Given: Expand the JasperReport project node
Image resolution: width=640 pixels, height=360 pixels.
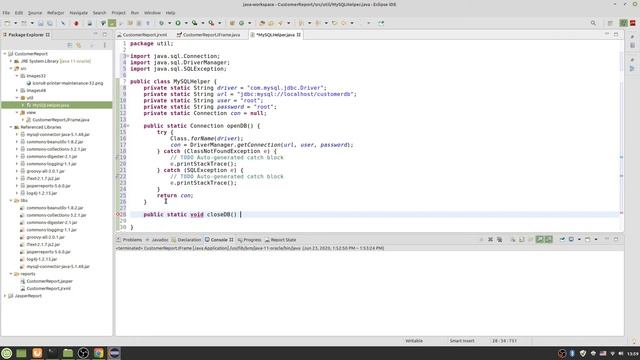Looking at the screenshot, I should pos(5,296).
